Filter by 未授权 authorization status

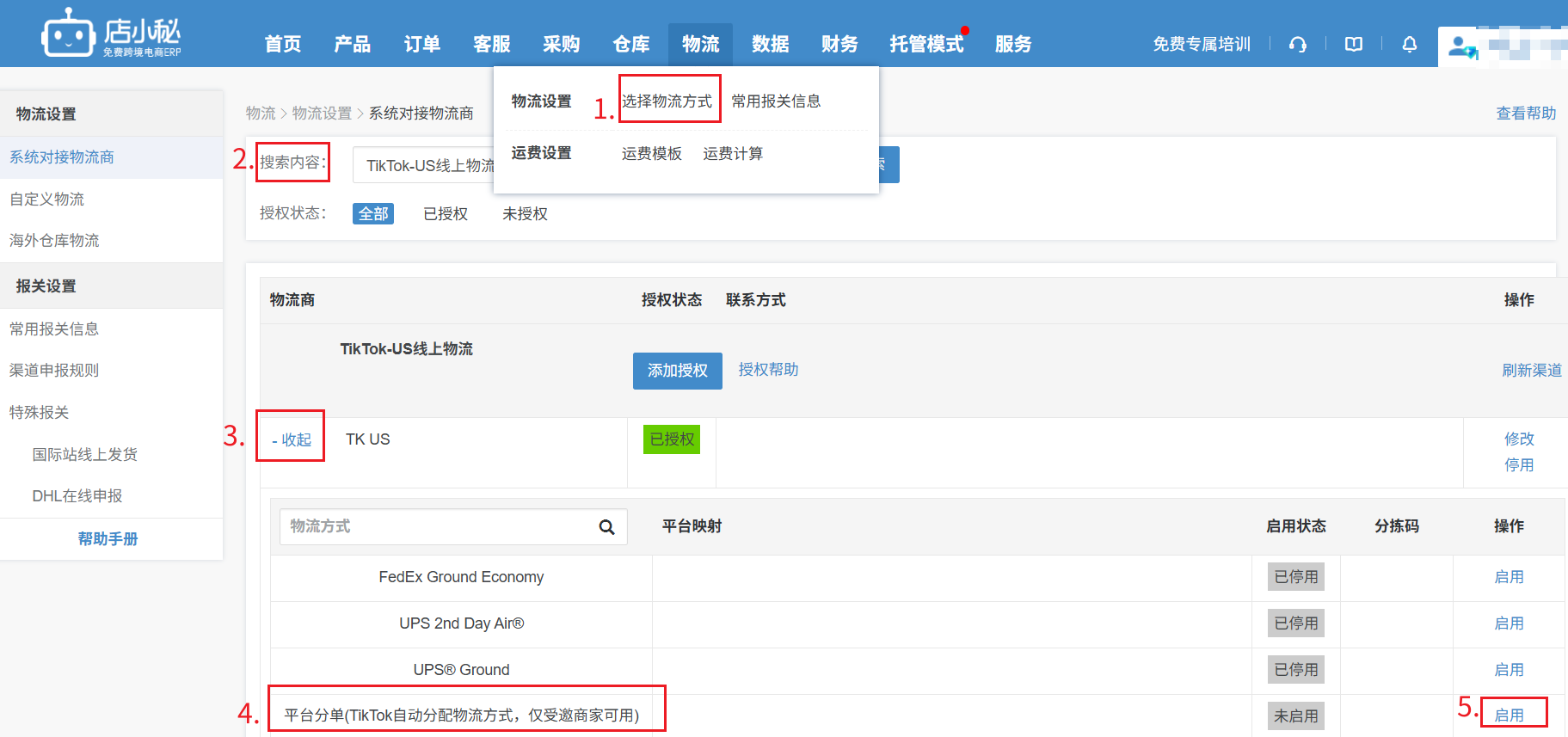tap(525, 213)
